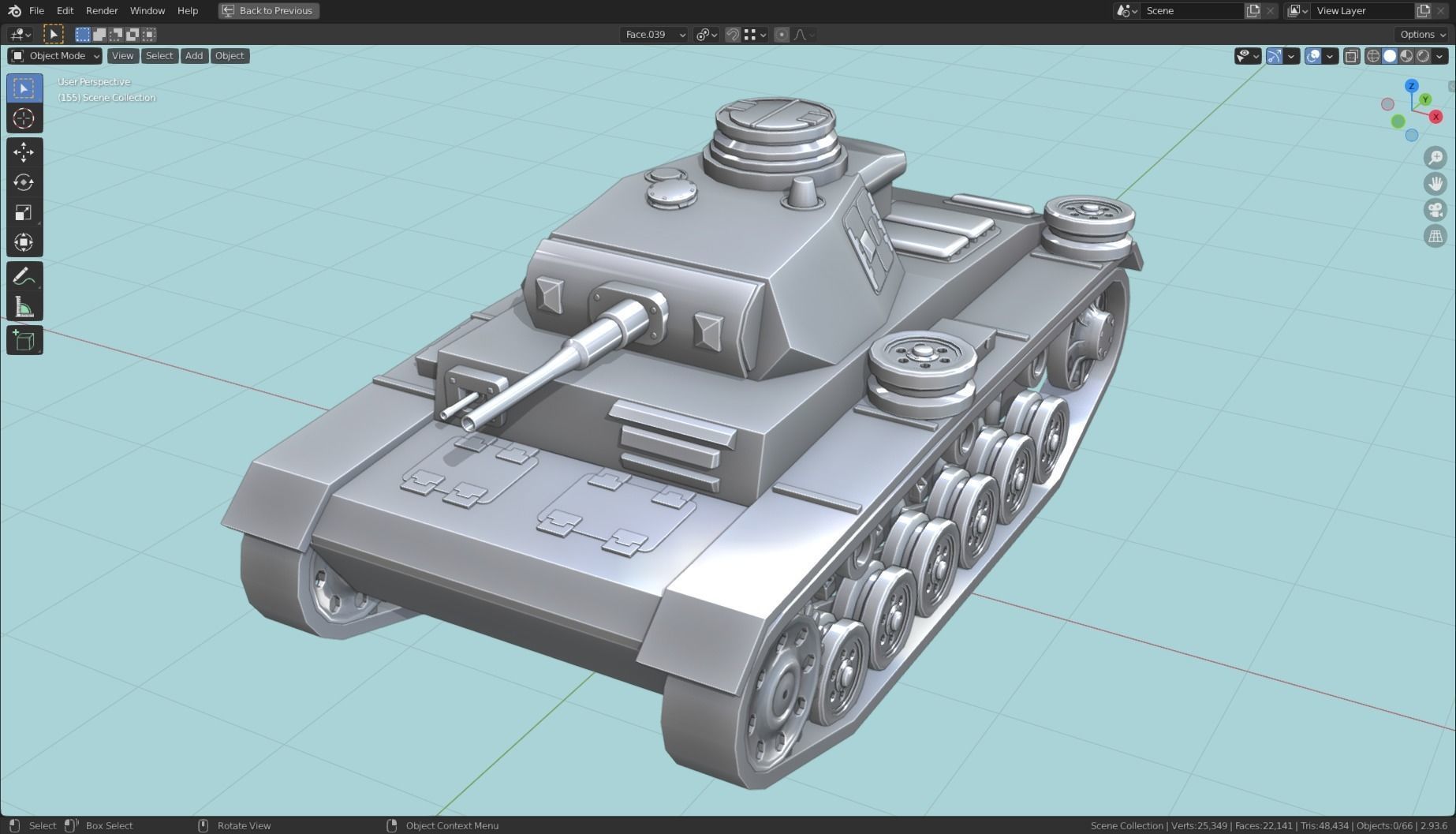Switch to Material Preview shading

[1406, 55]
